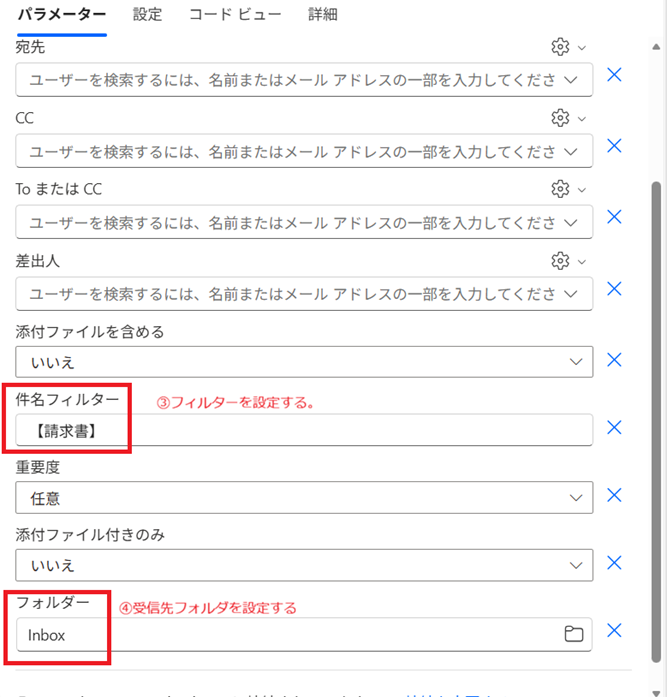This screenshot has width=667, height=697.
Task: Remove the 宛先 parameter with X icon
Action: (x=615, y=75)
